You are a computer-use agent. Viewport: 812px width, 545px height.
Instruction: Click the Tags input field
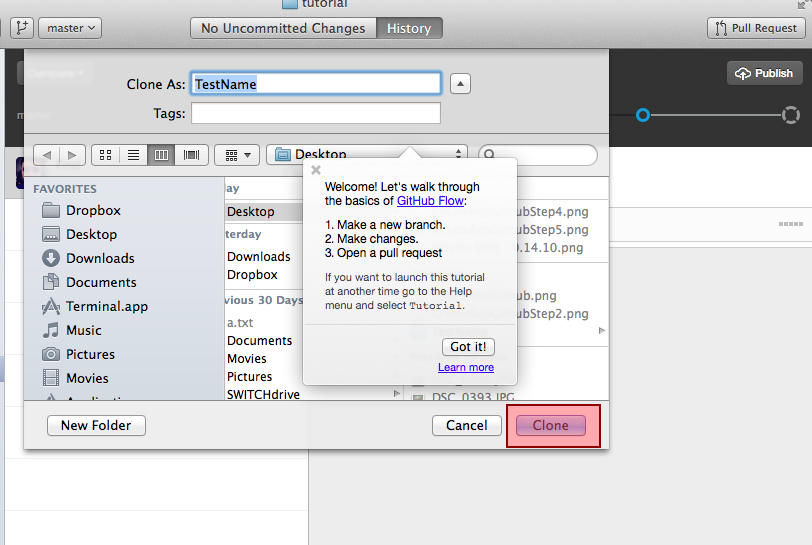[x=316, y=113]
